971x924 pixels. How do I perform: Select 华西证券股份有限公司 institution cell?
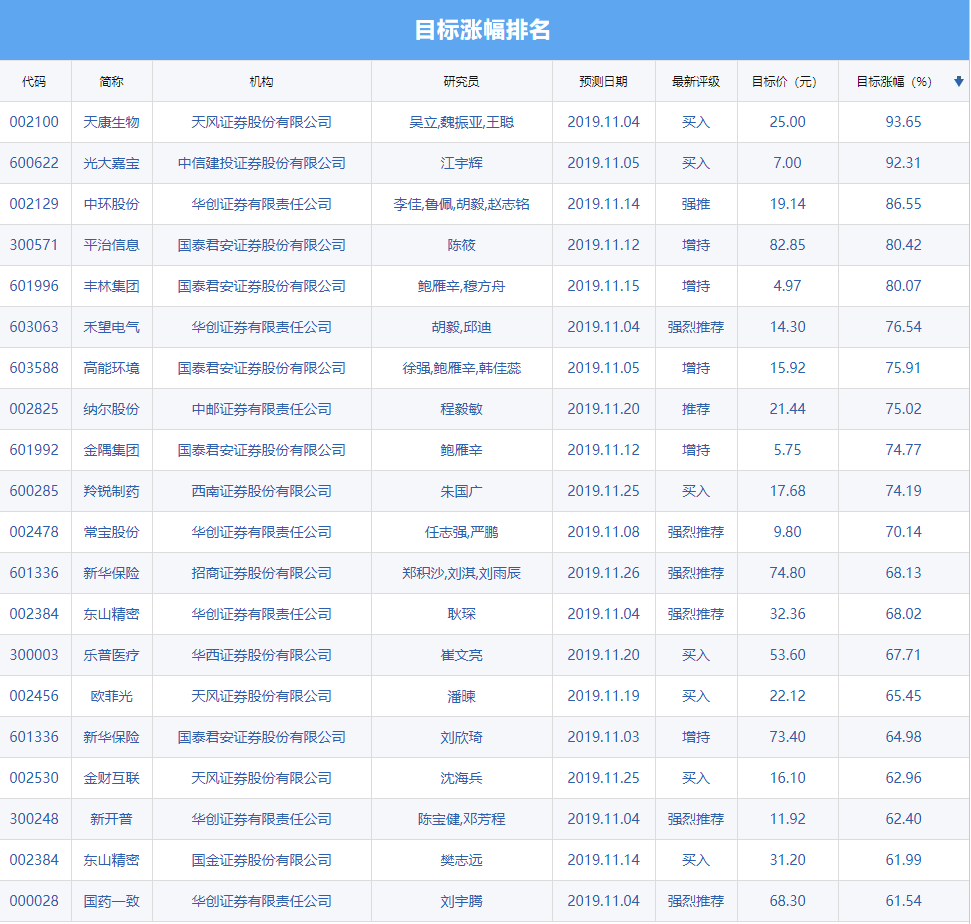pos(261,655)
